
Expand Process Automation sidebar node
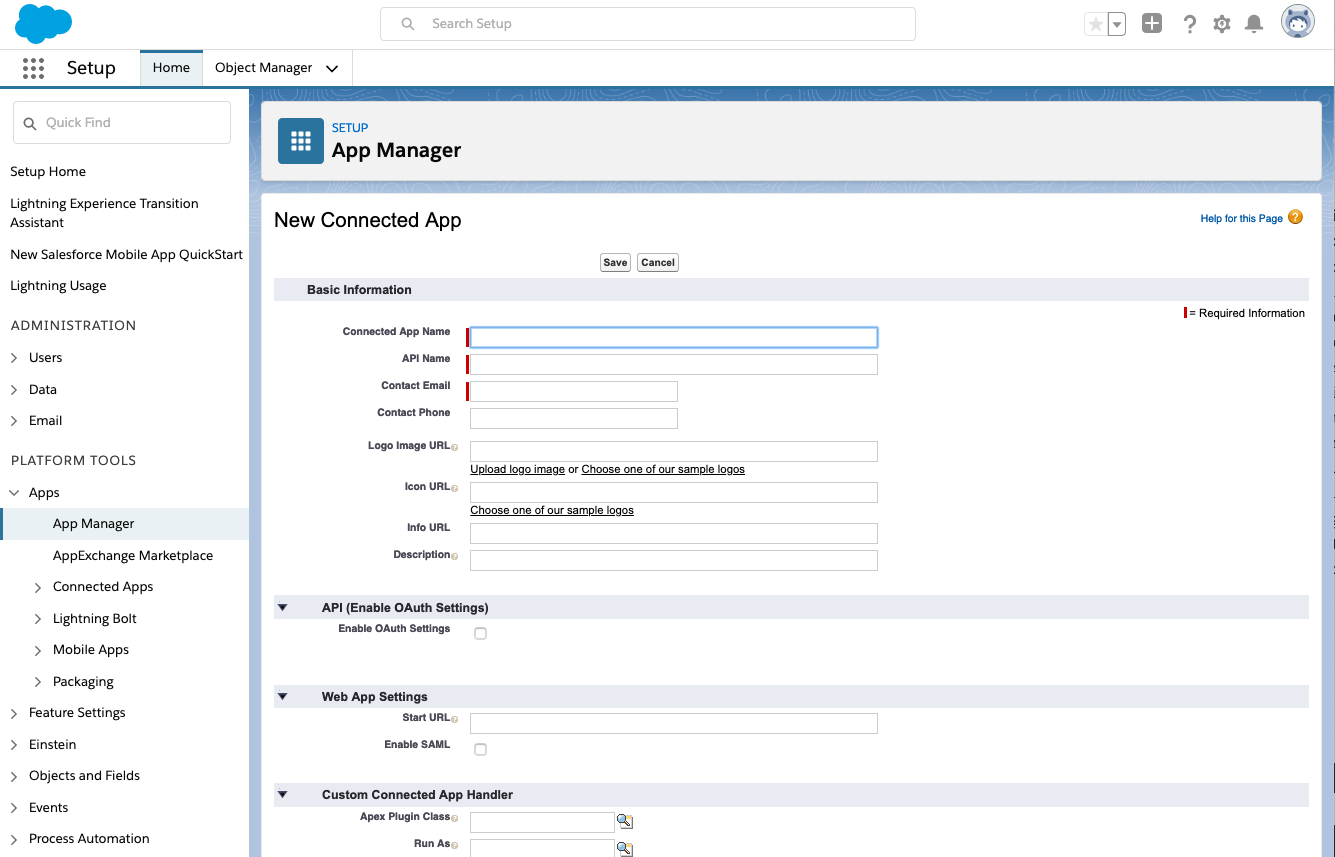point(14,839)
